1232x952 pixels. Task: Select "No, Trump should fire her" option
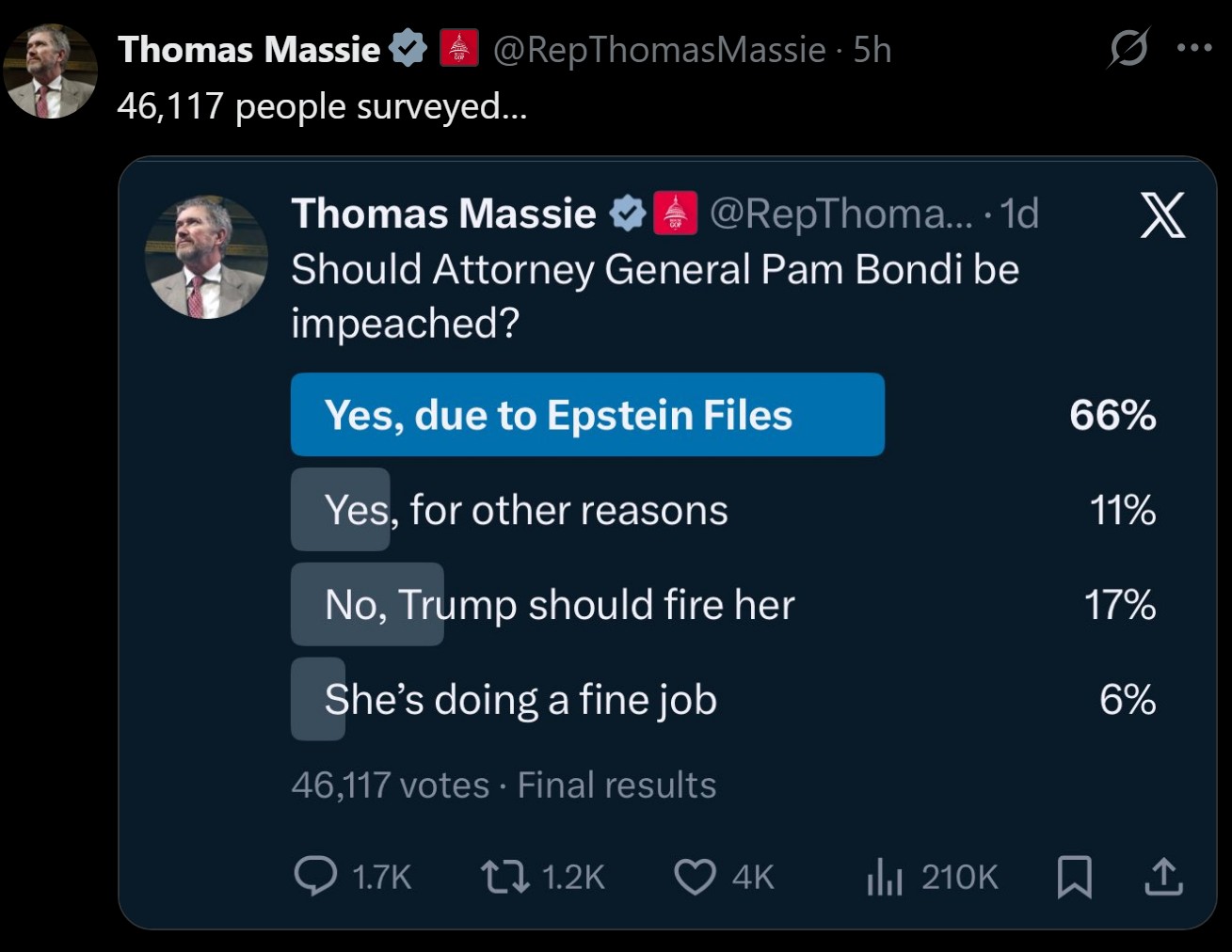559,604
